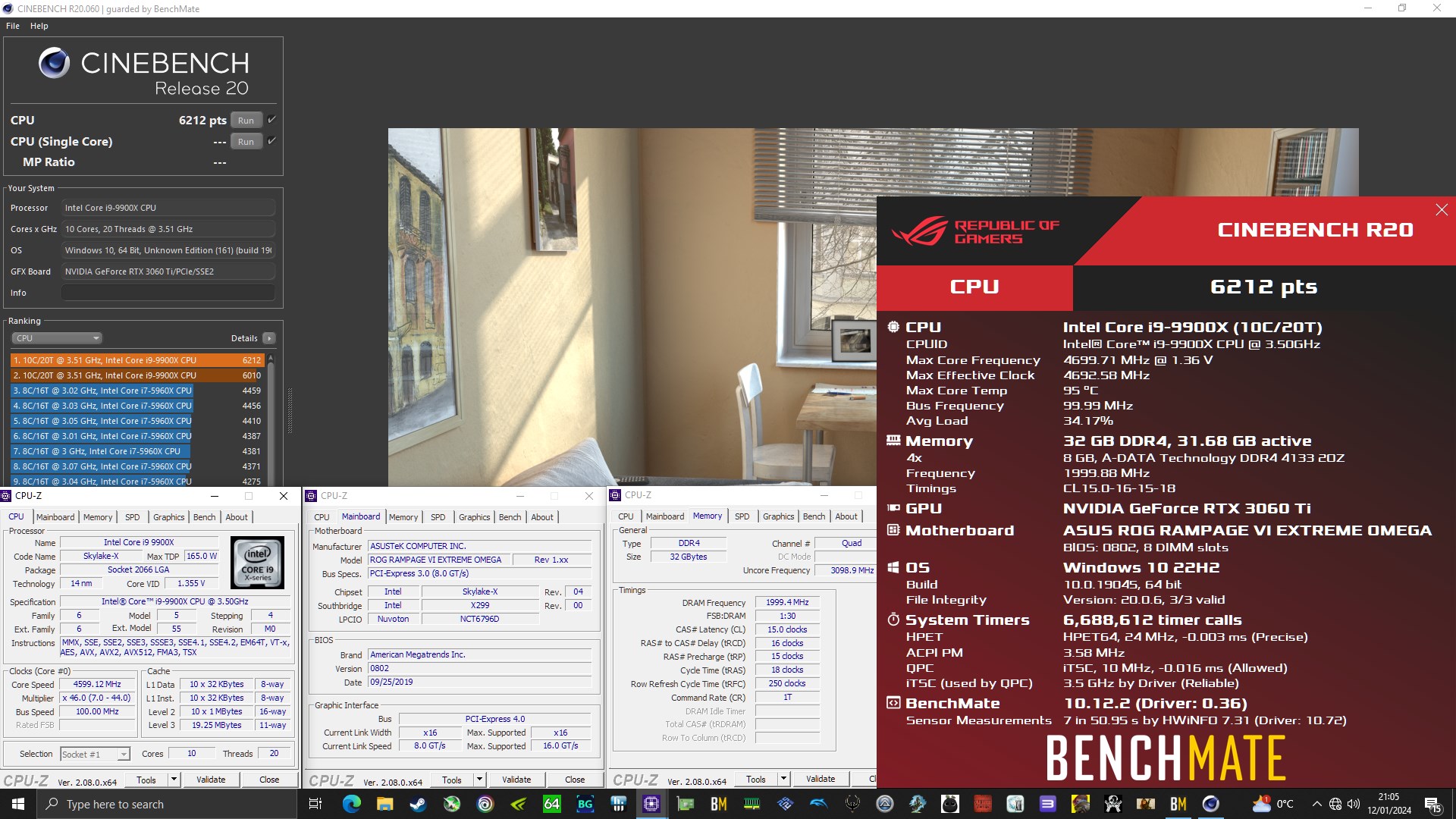
Task: Expand Tools dropdown arrow in left CPU-Z
Action: point(174,780)
